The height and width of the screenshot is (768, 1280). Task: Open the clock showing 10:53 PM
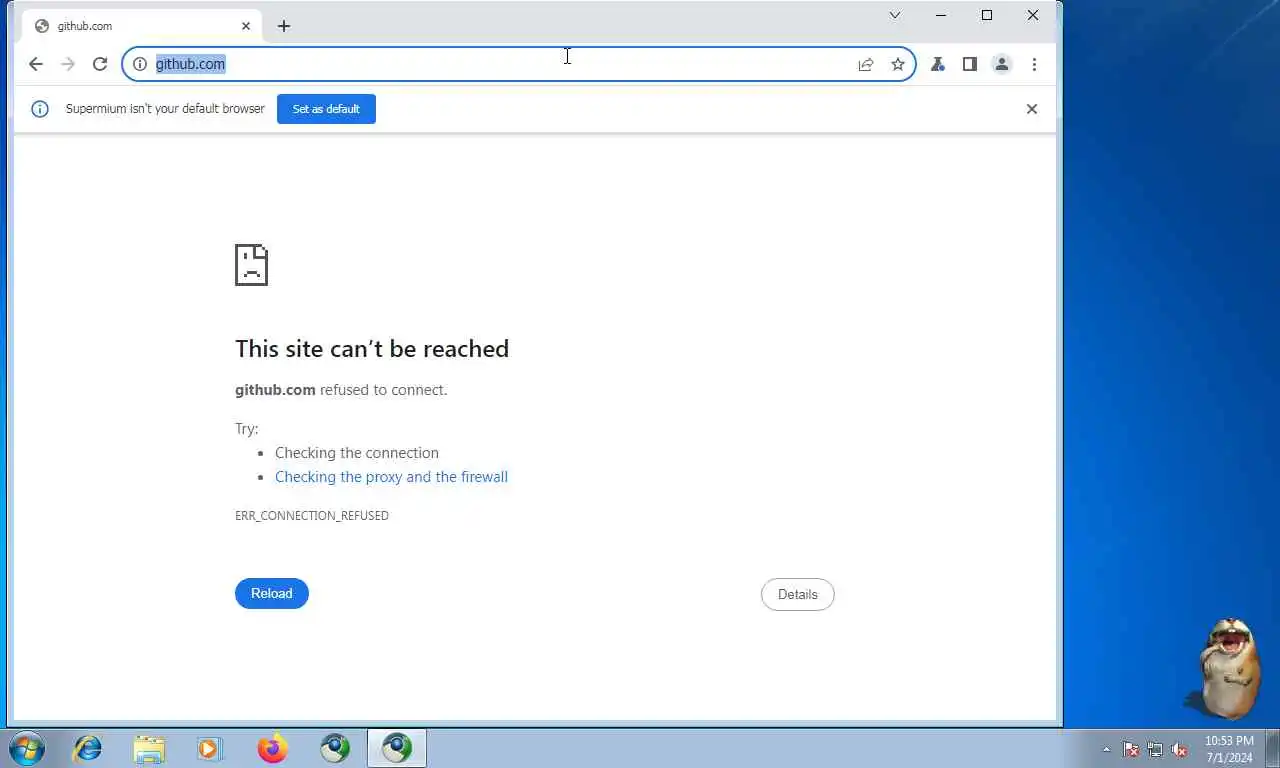[x=1229, y=749]
